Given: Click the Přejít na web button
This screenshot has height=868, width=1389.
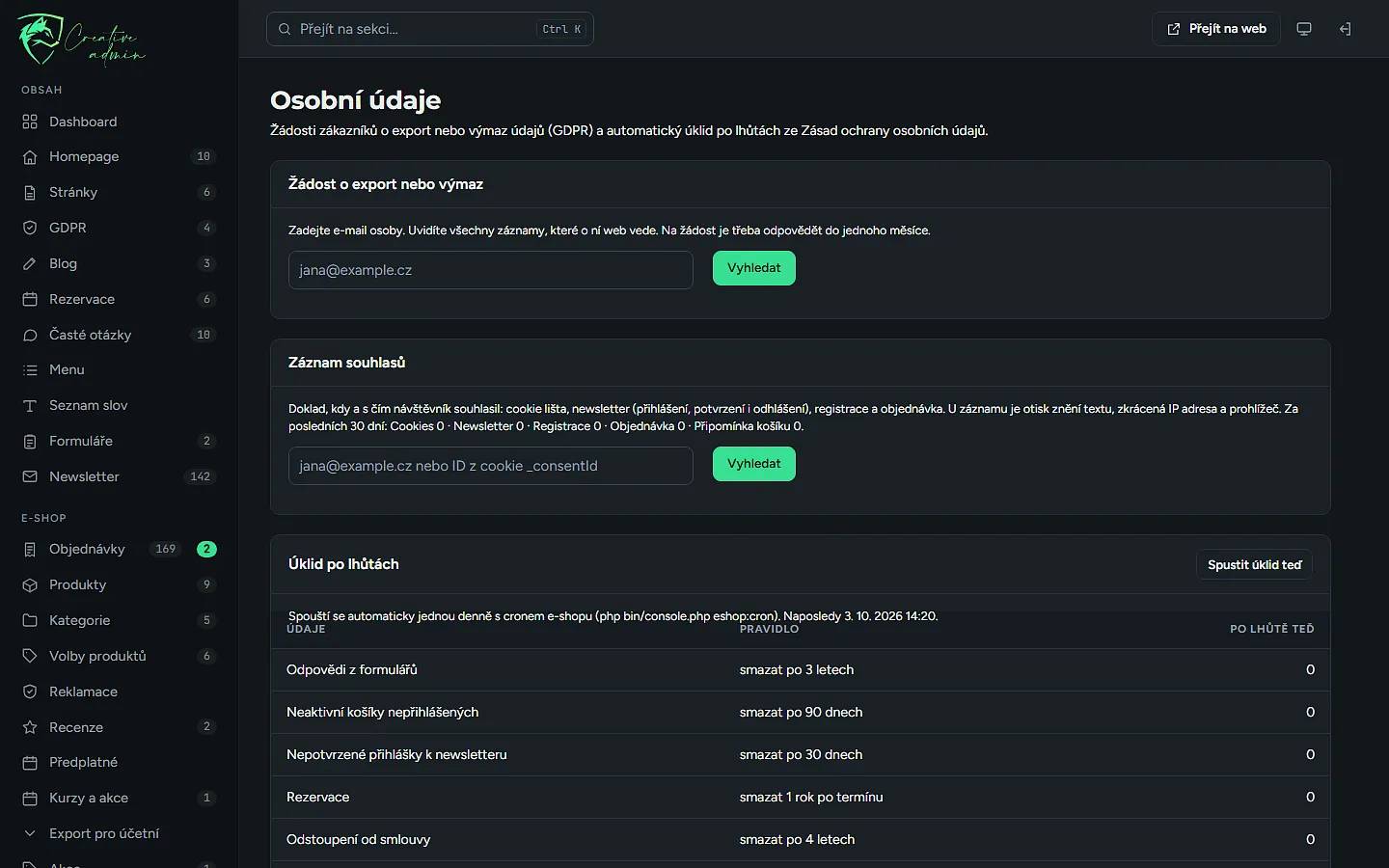Looking at the screenshot, I should [x=1216, y=29].
